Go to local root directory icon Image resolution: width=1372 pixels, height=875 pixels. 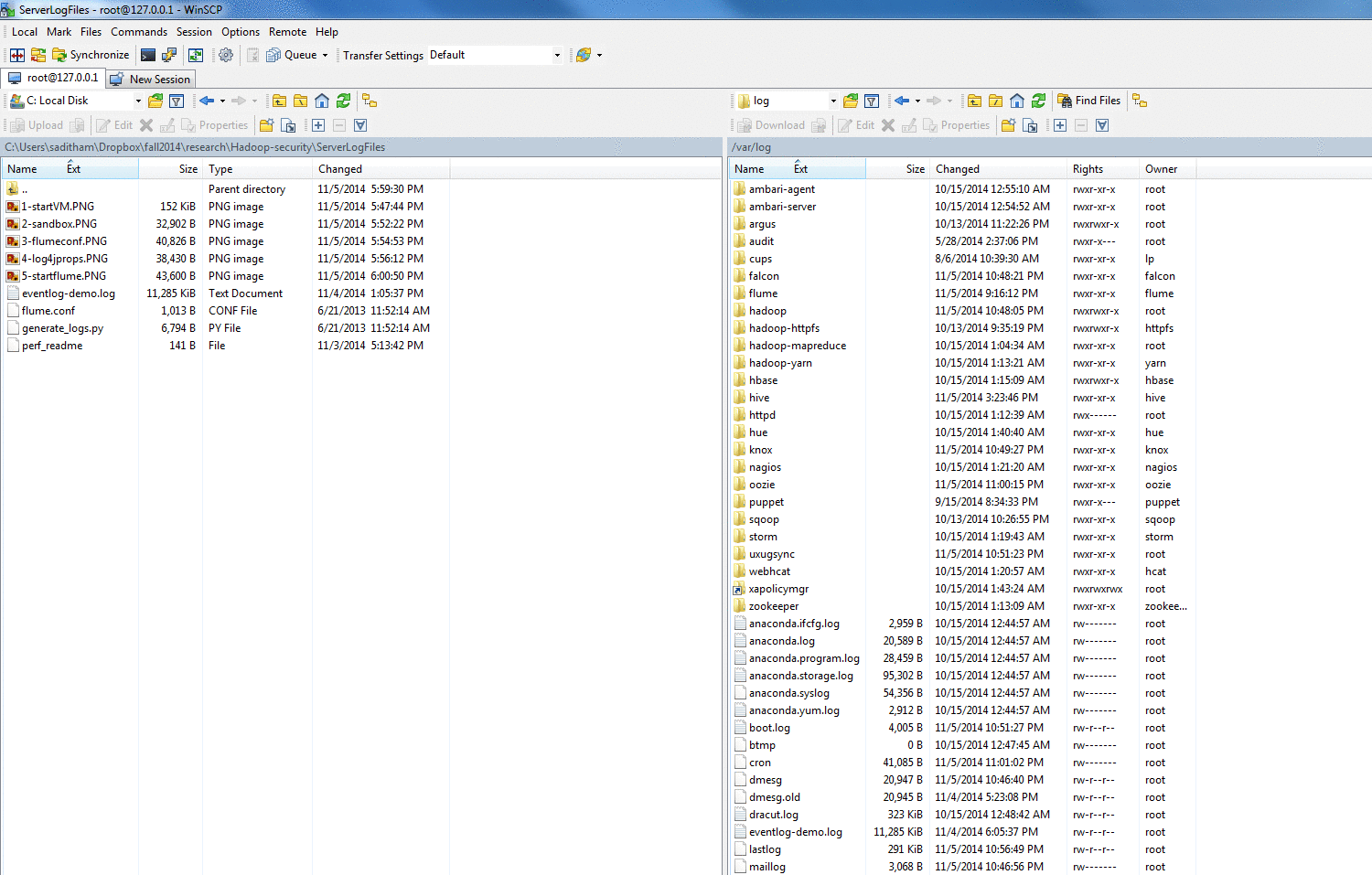(x=300, y=101)
